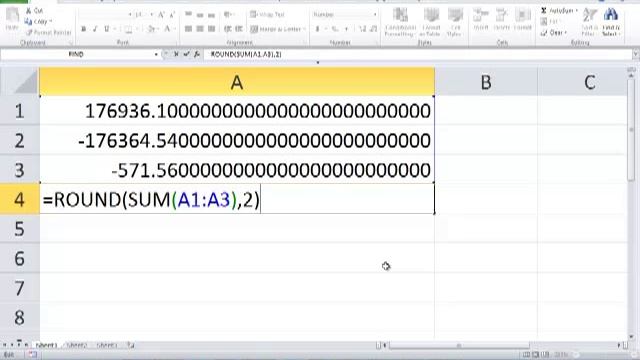Align text left
This screenshot has height=360, width=640.
[188, 29]
